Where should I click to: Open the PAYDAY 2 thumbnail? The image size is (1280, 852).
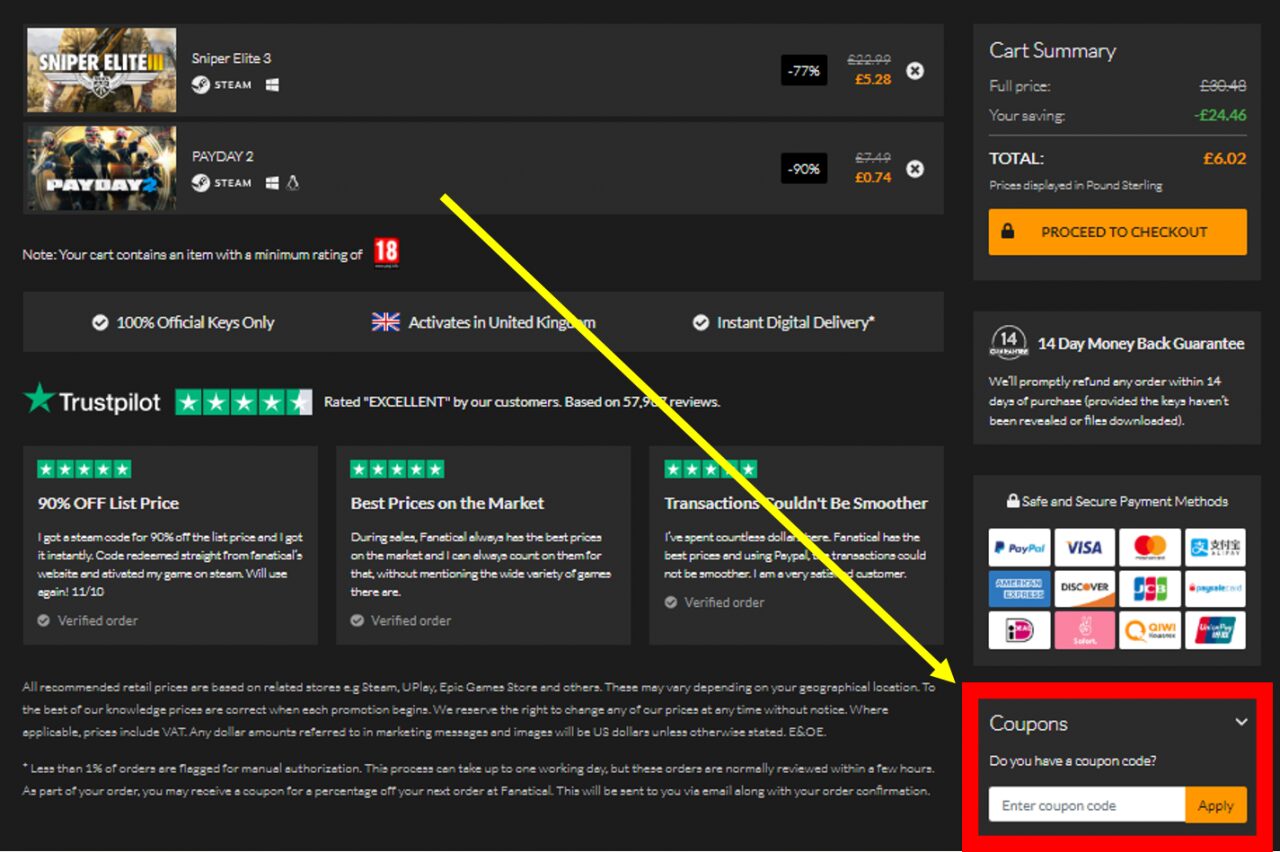[101, 168]
